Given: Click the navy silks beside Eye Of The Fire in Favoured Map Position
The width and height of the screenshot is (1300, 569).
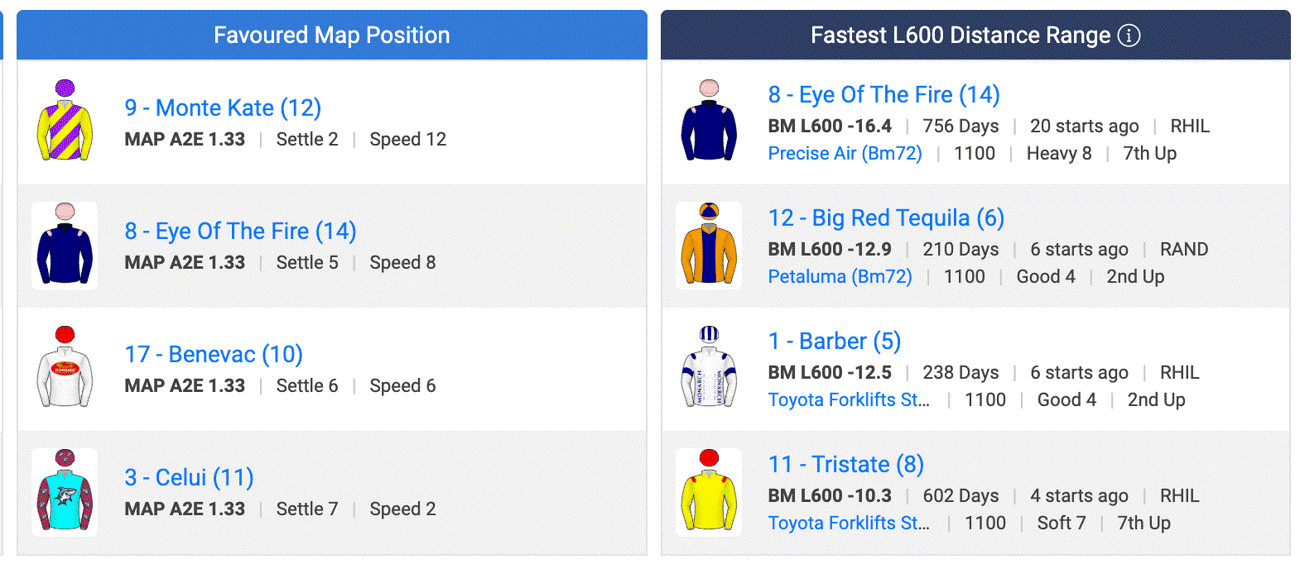Looking at the screenshot, I should click(65, 245).
